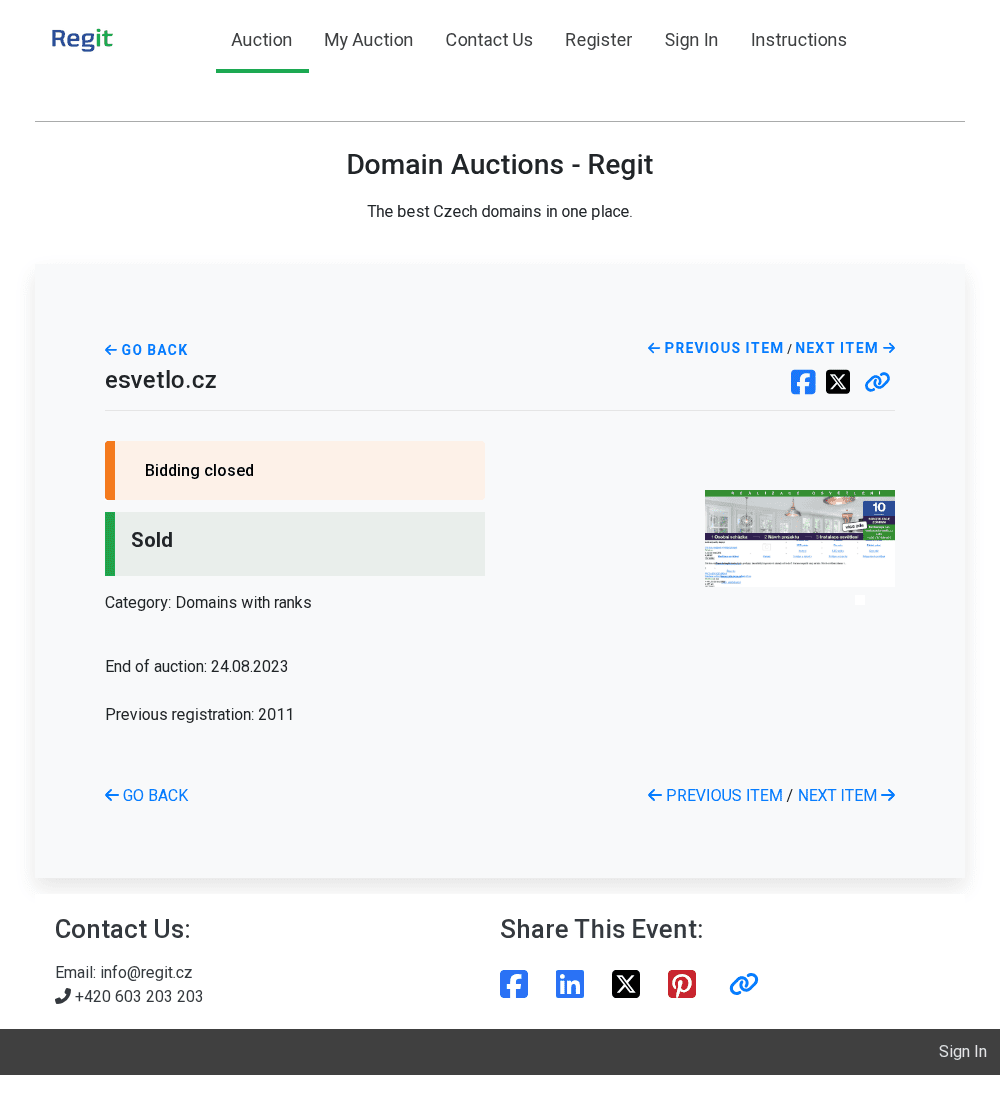Click the Facebook icon under Share This Event
Screen dimensions: 1000x1115
click(514, 984)
